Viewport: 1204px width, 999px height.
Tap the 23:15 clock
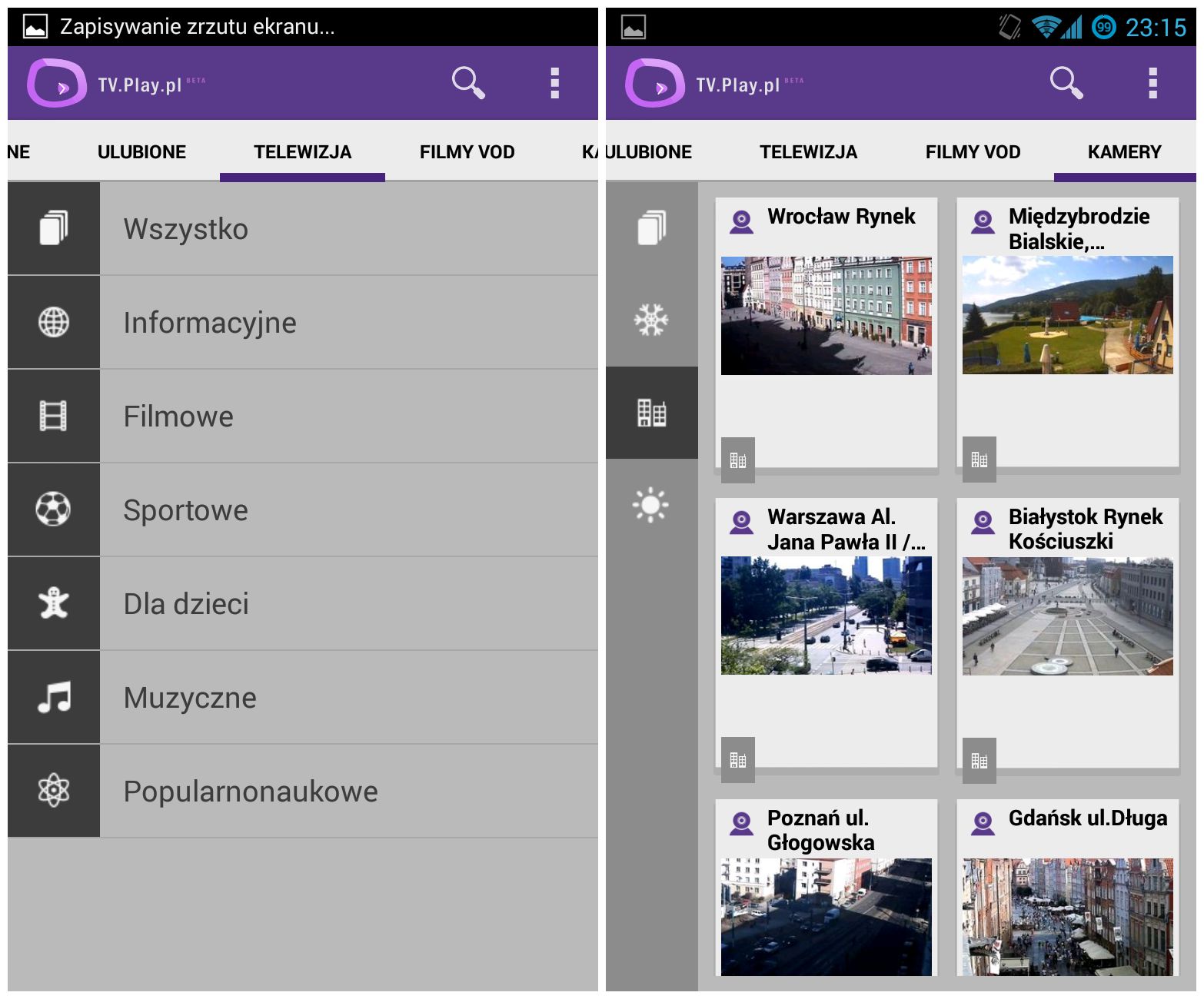(1156, 28)
